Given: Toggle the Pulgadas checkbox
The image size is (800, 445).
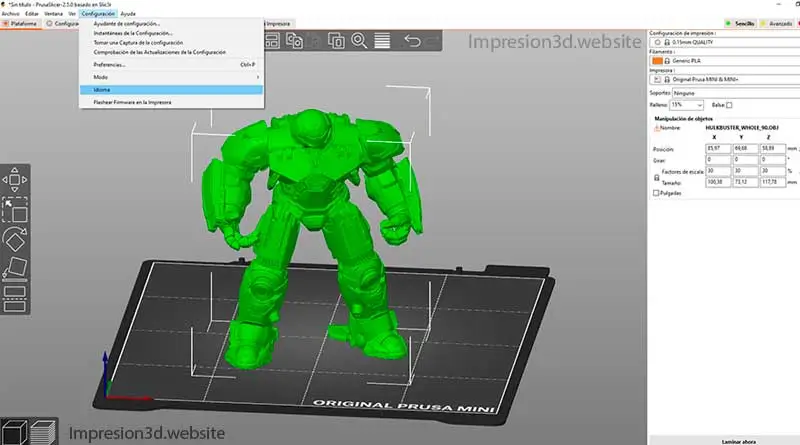Looking at the screenshot, I should click(656, 193).
